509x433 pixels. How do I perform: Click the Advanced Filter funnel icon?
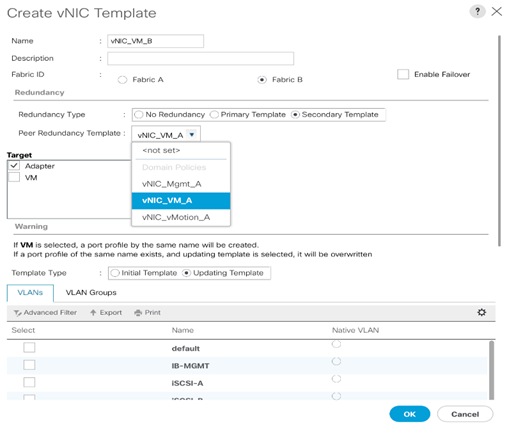point(18,313)
